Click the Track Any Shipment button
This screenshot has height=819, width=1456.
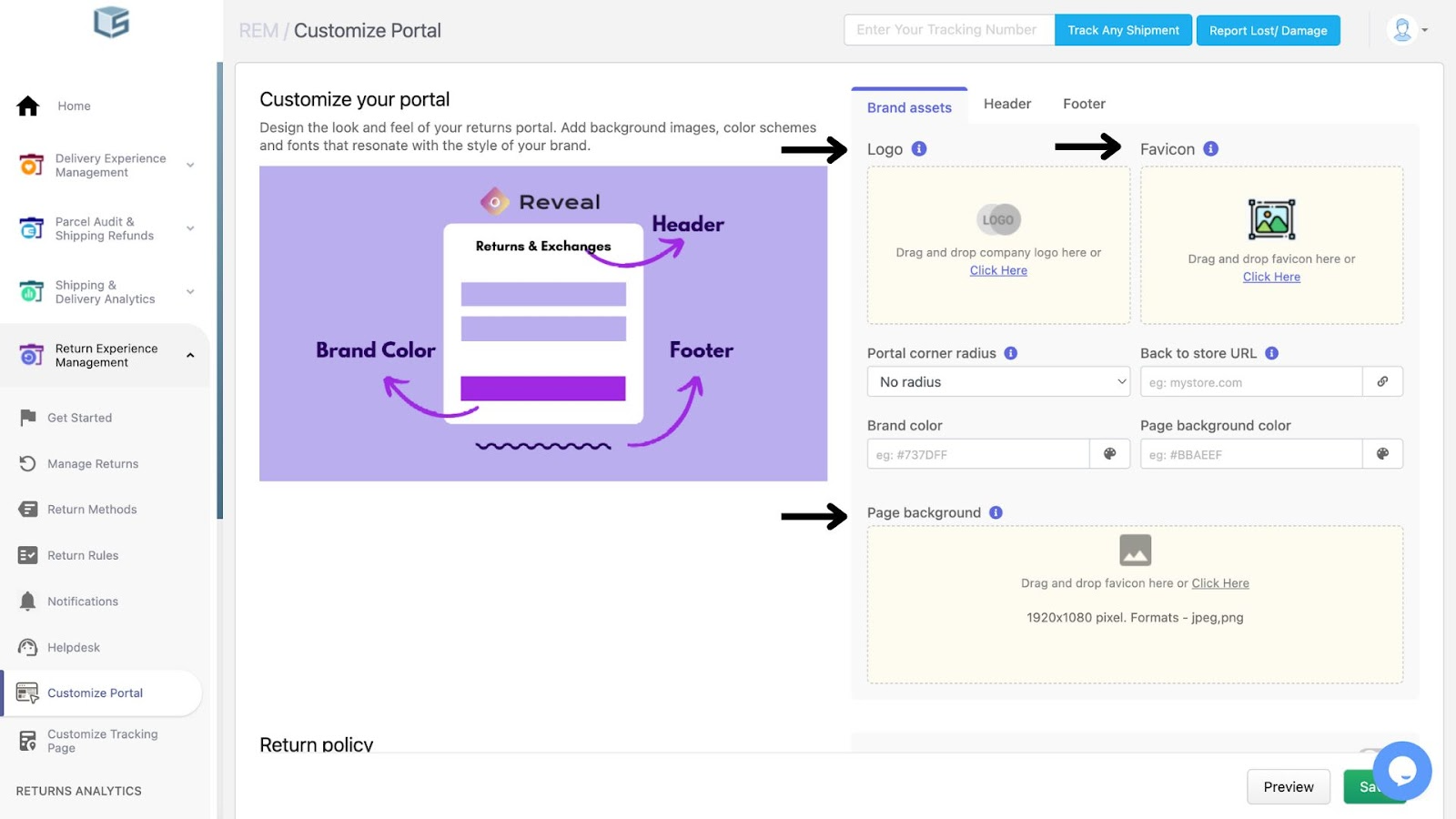point(1123,30)
